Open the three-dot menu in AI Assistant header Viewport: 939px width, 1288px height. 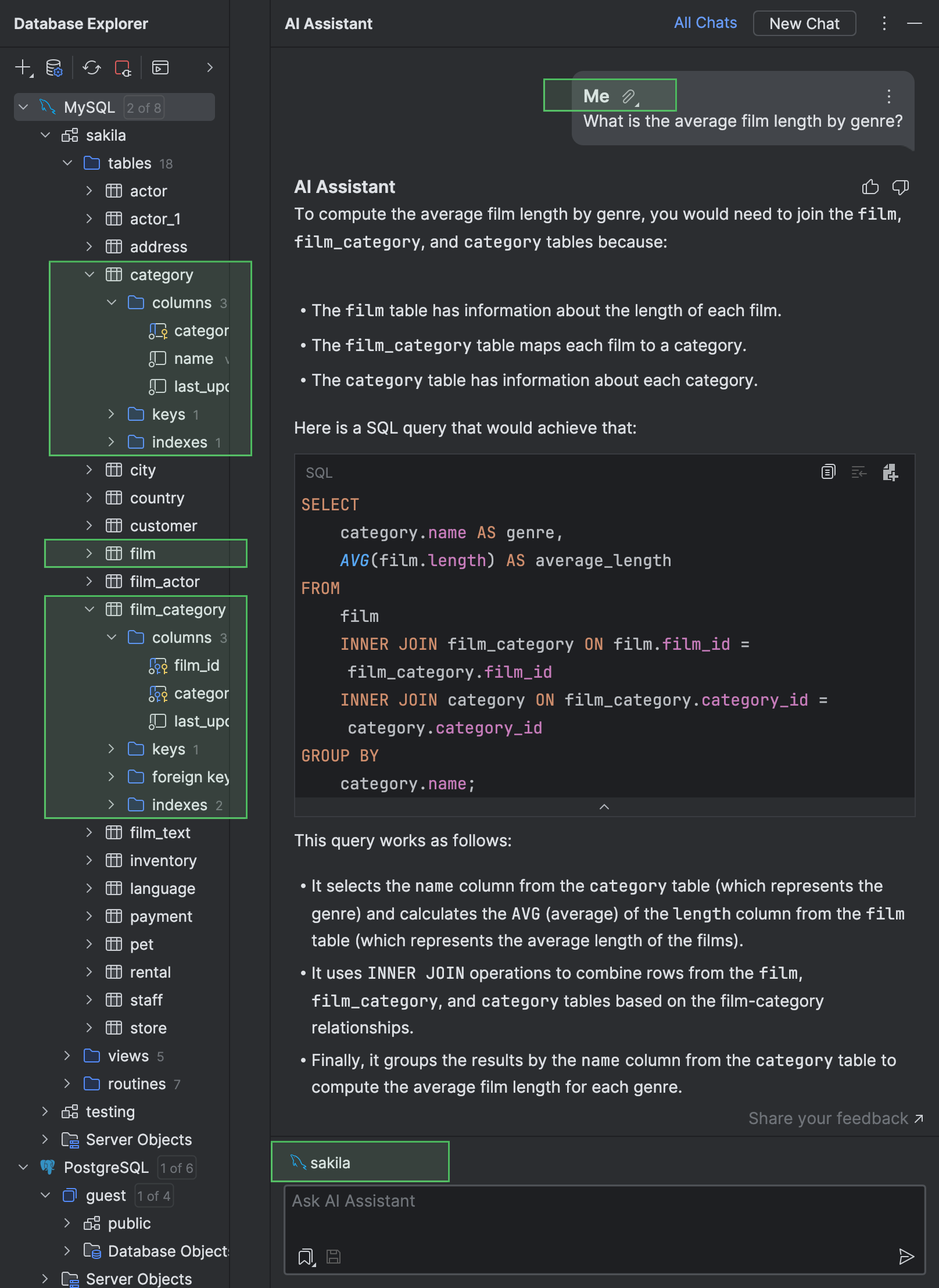[884, 24]
